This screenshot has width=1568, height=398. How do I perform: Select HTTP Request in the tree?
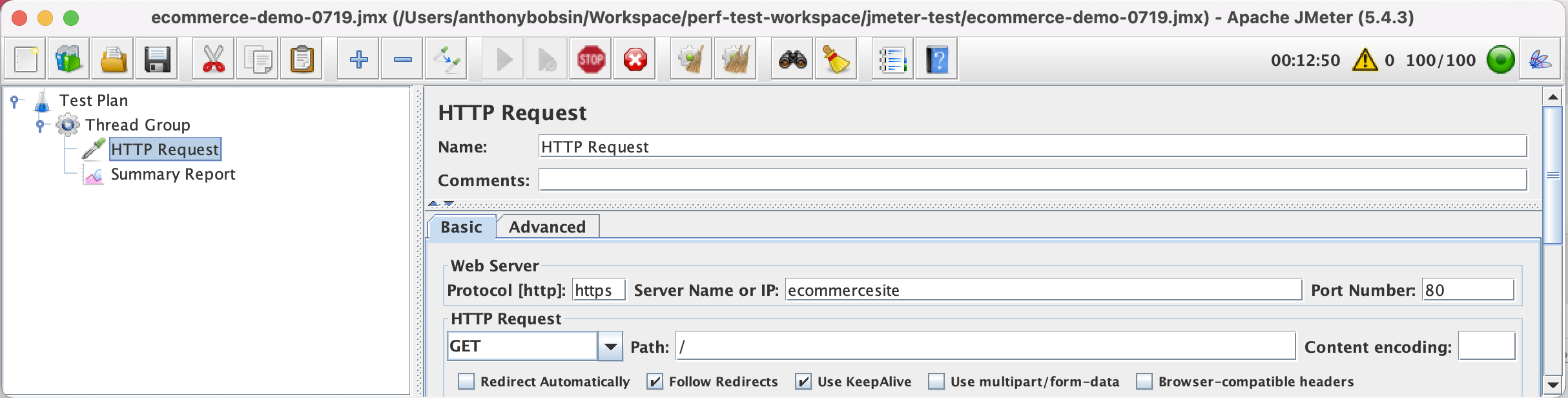165,149
